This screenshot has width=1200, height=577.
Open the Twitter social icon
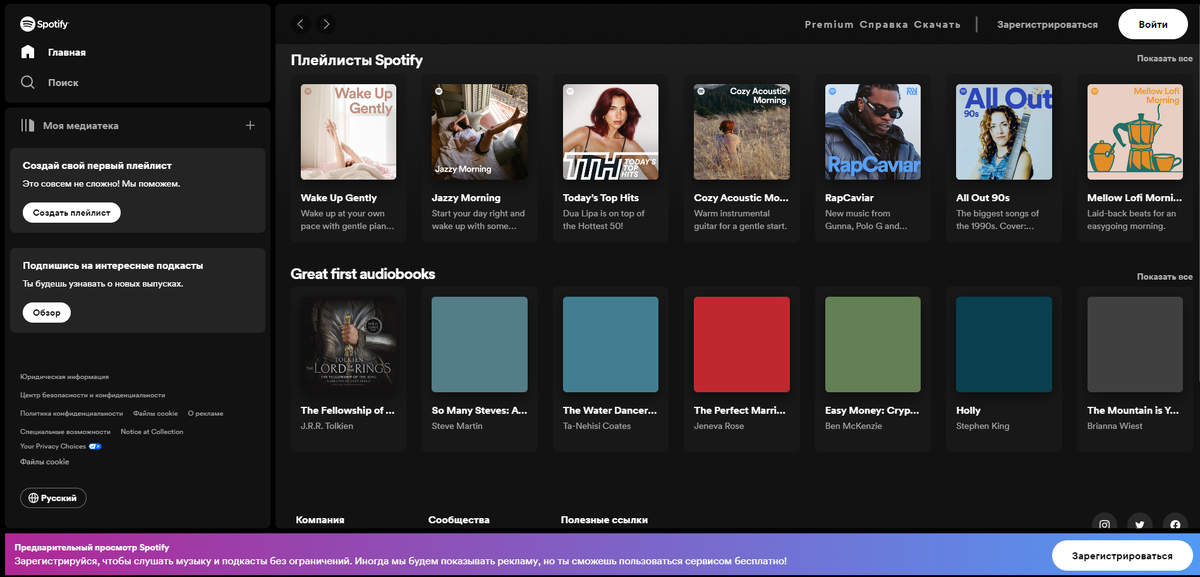1140,525
